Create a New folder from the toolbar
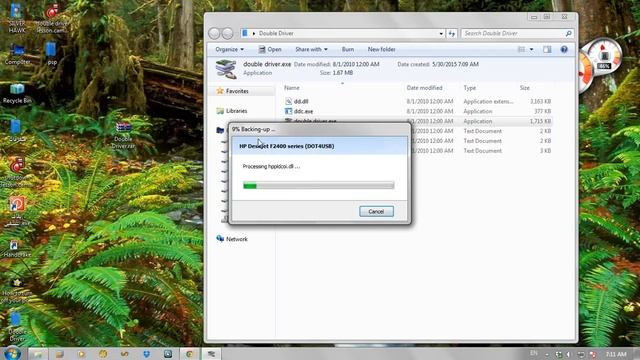 tap(381, 49)
